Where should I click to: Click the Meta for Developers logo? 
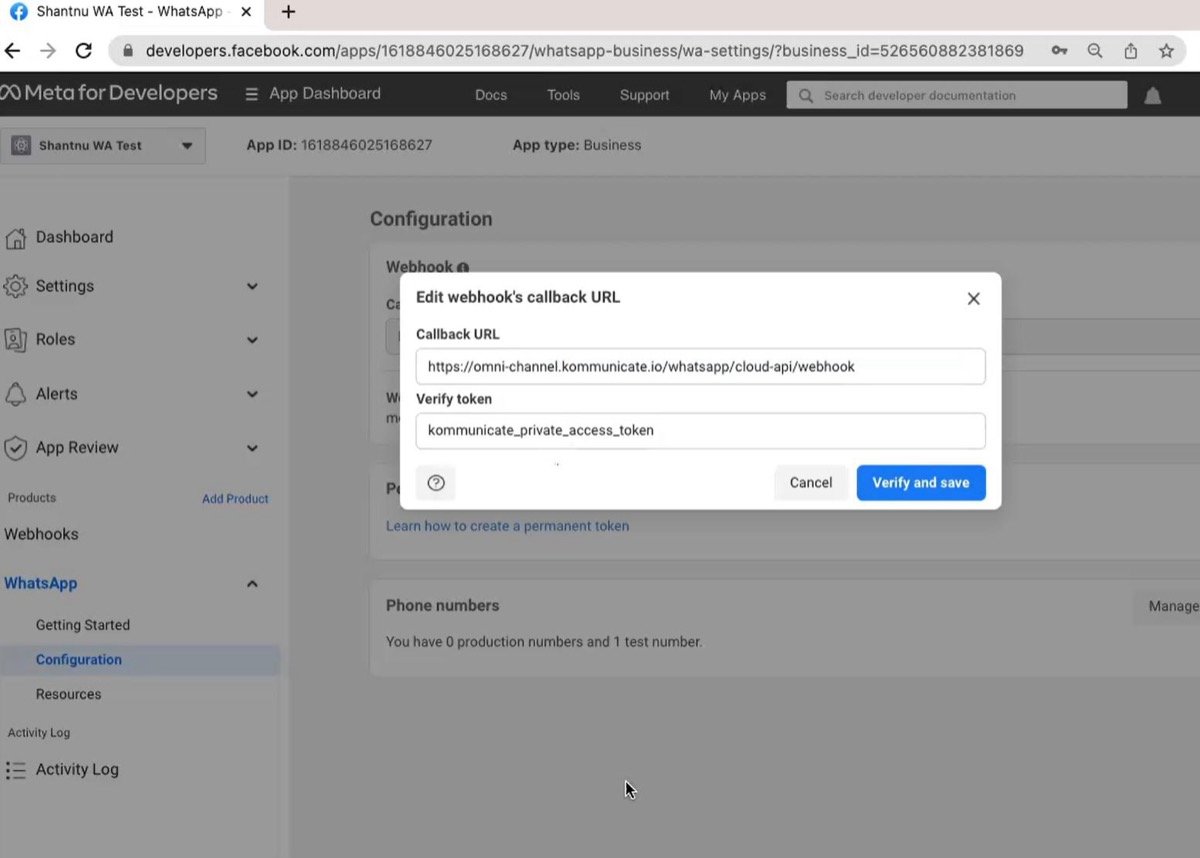(109, 93)
